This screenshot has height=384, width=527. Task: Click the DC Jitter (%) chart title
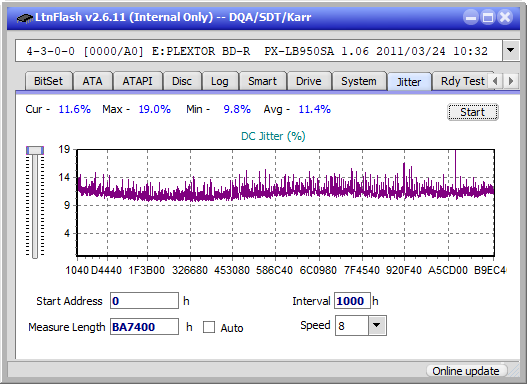273,136
